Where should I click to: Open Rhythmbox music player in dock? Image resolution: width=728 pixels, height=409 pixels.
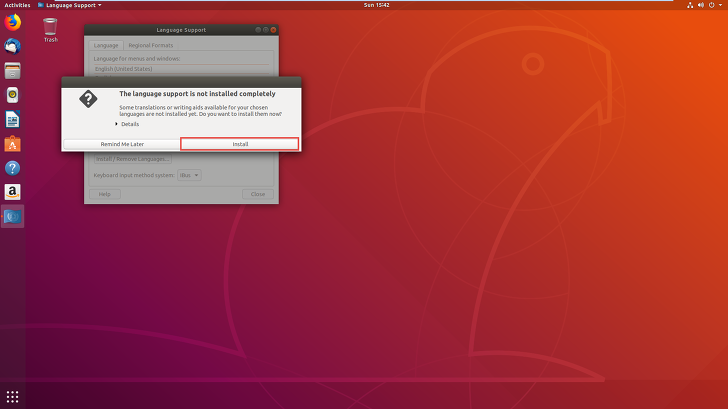pos(13,95)
